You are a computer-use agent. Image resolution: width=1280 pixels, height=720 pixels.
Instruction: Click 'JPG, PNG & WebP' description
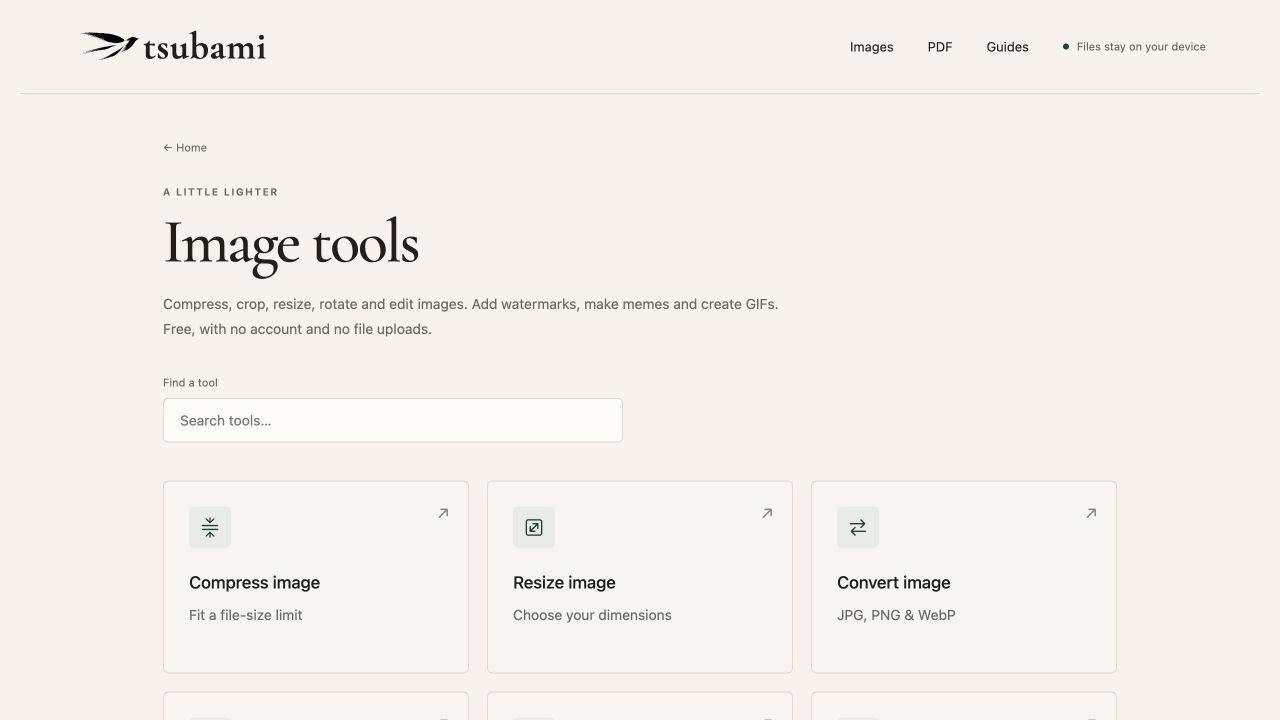(x=896, y=615)
